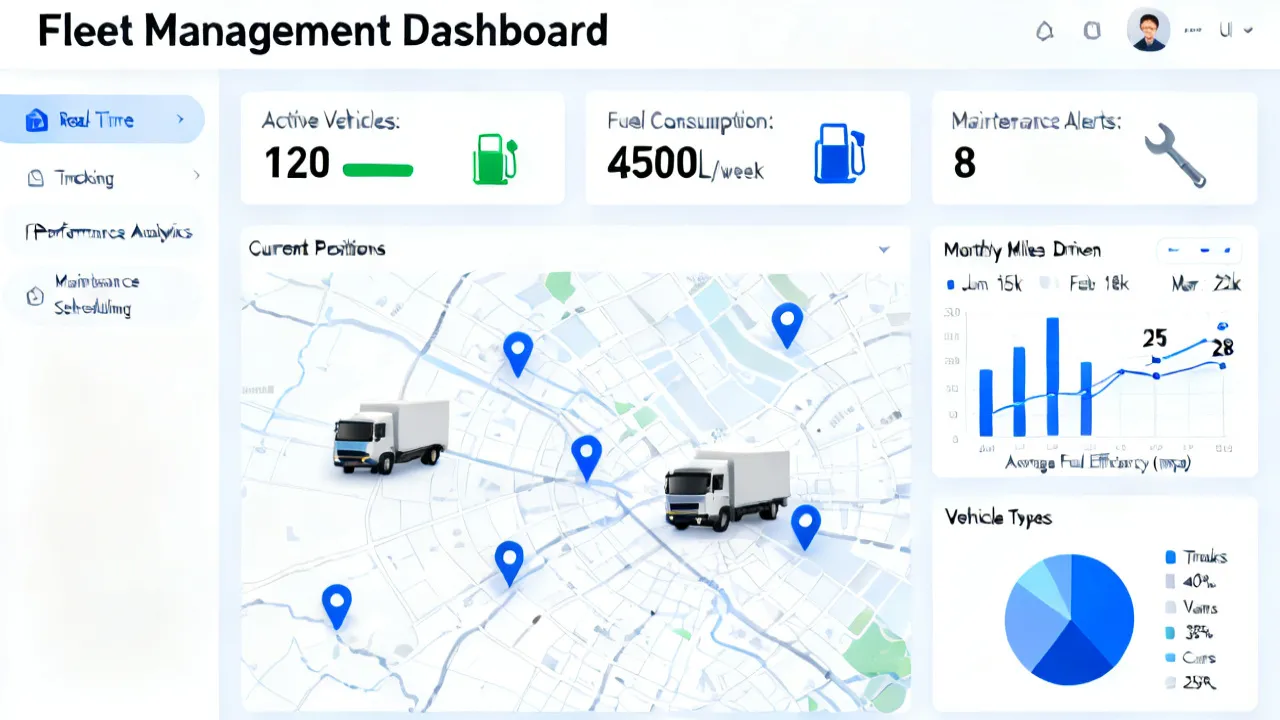Click the map pin just right of larger truck
The width and height of the screenshot is (1280, 720).
[x=806, y=527]
